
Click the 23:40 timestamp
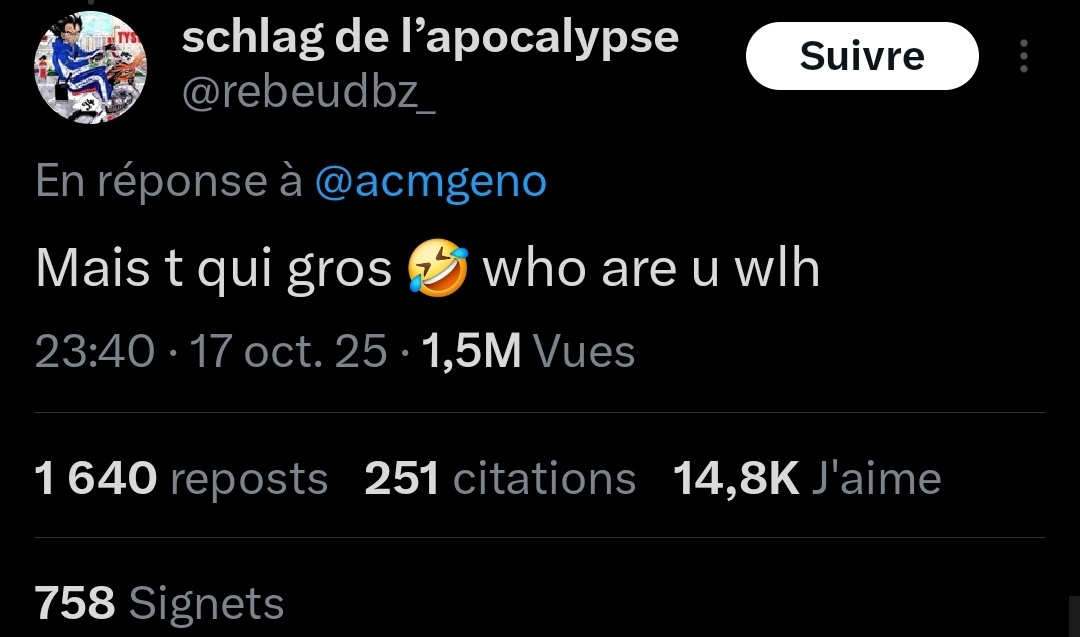[95, 351]
